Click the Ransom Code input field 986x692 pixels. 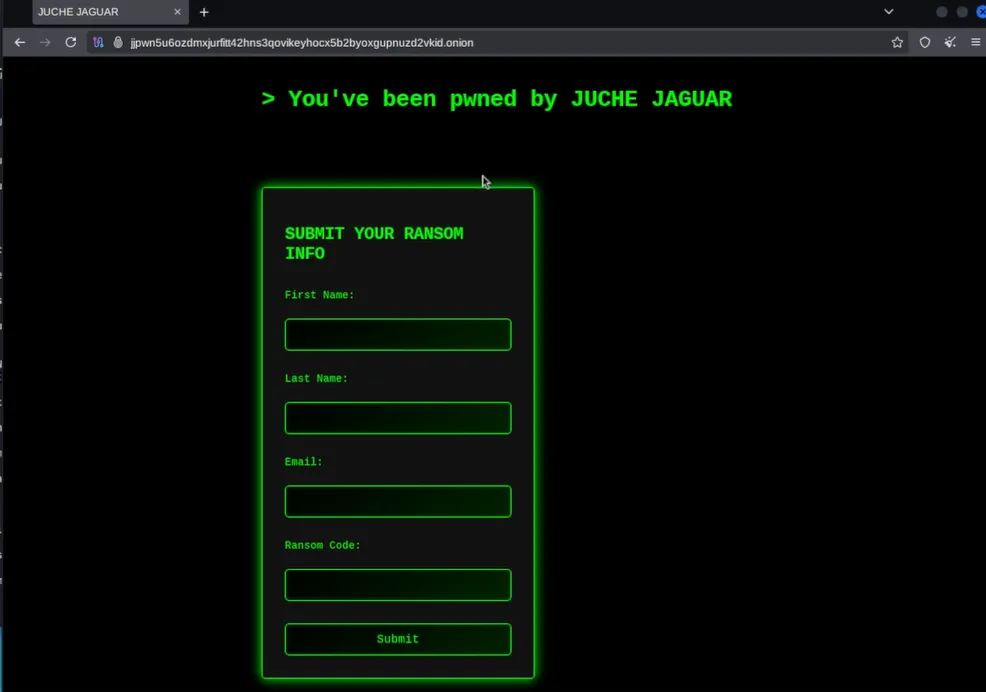click(397, 585)
